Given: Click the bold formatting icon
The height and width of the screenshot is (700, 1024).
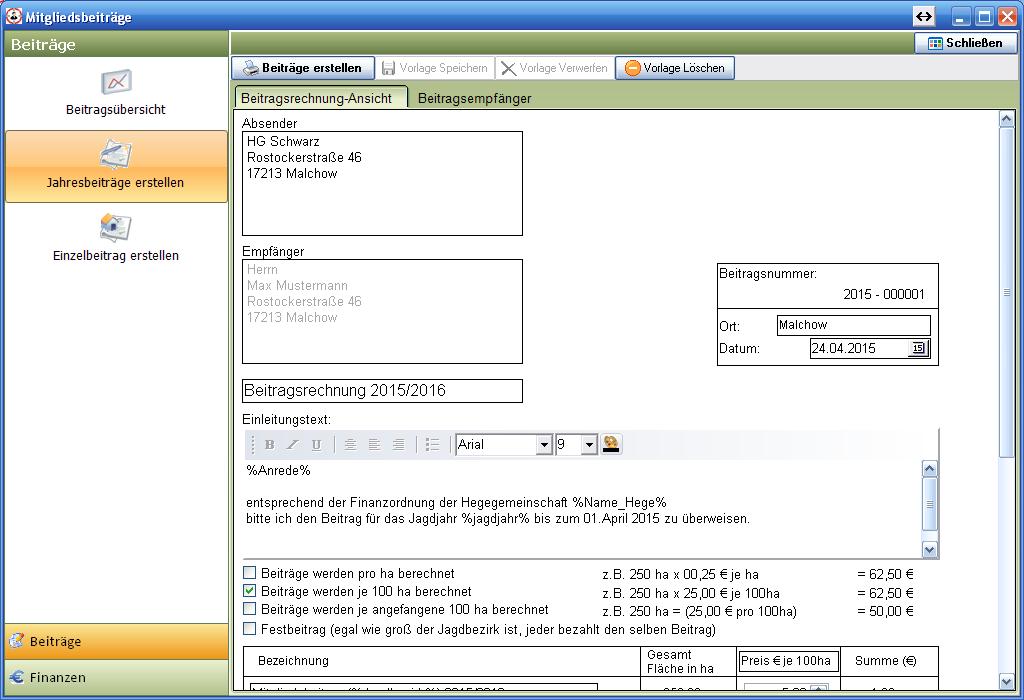Looking at the screenshot, I should click(x=269, y=445).
